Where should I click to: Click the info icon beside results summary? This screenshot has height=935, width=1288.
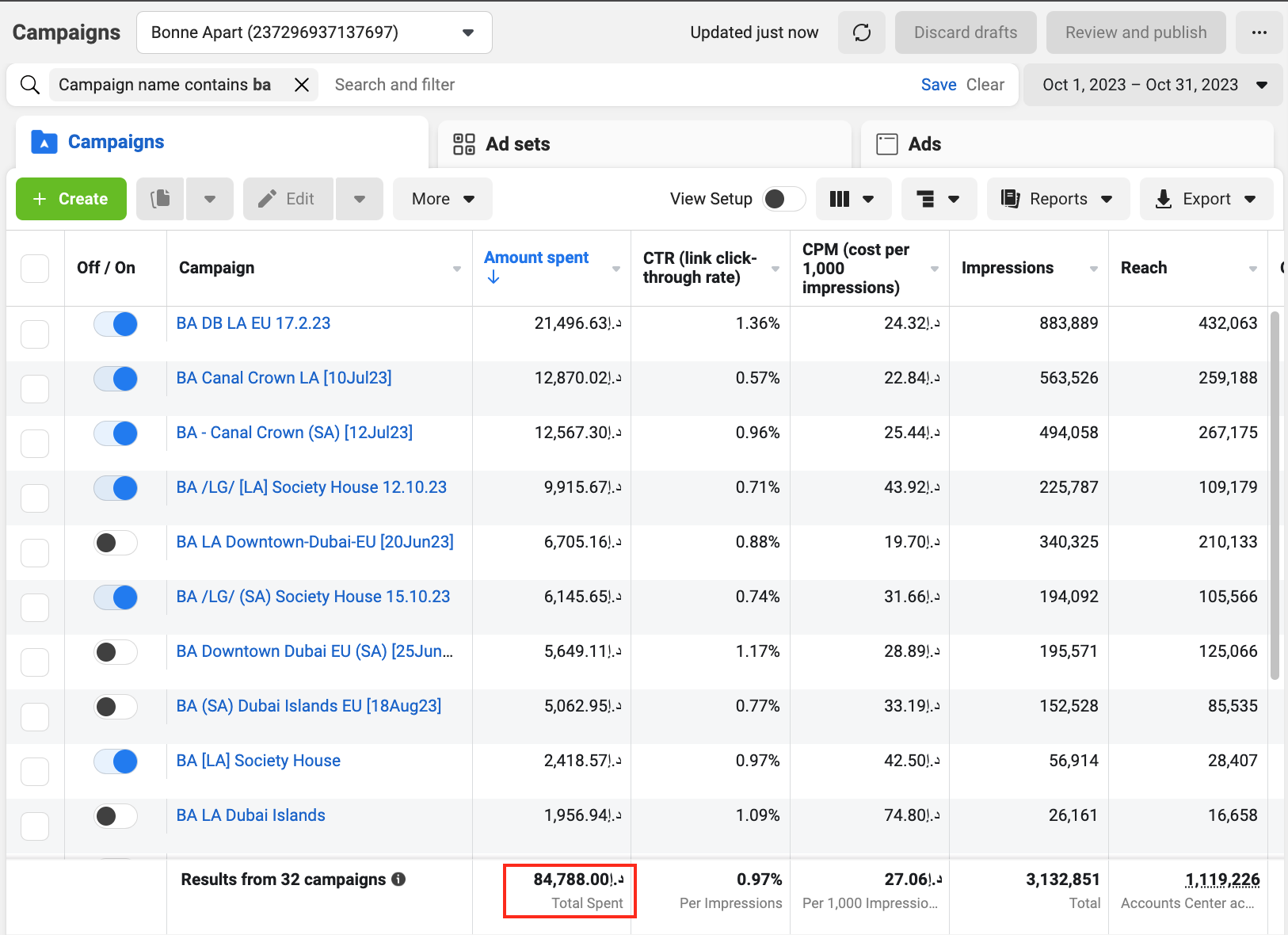398,879
